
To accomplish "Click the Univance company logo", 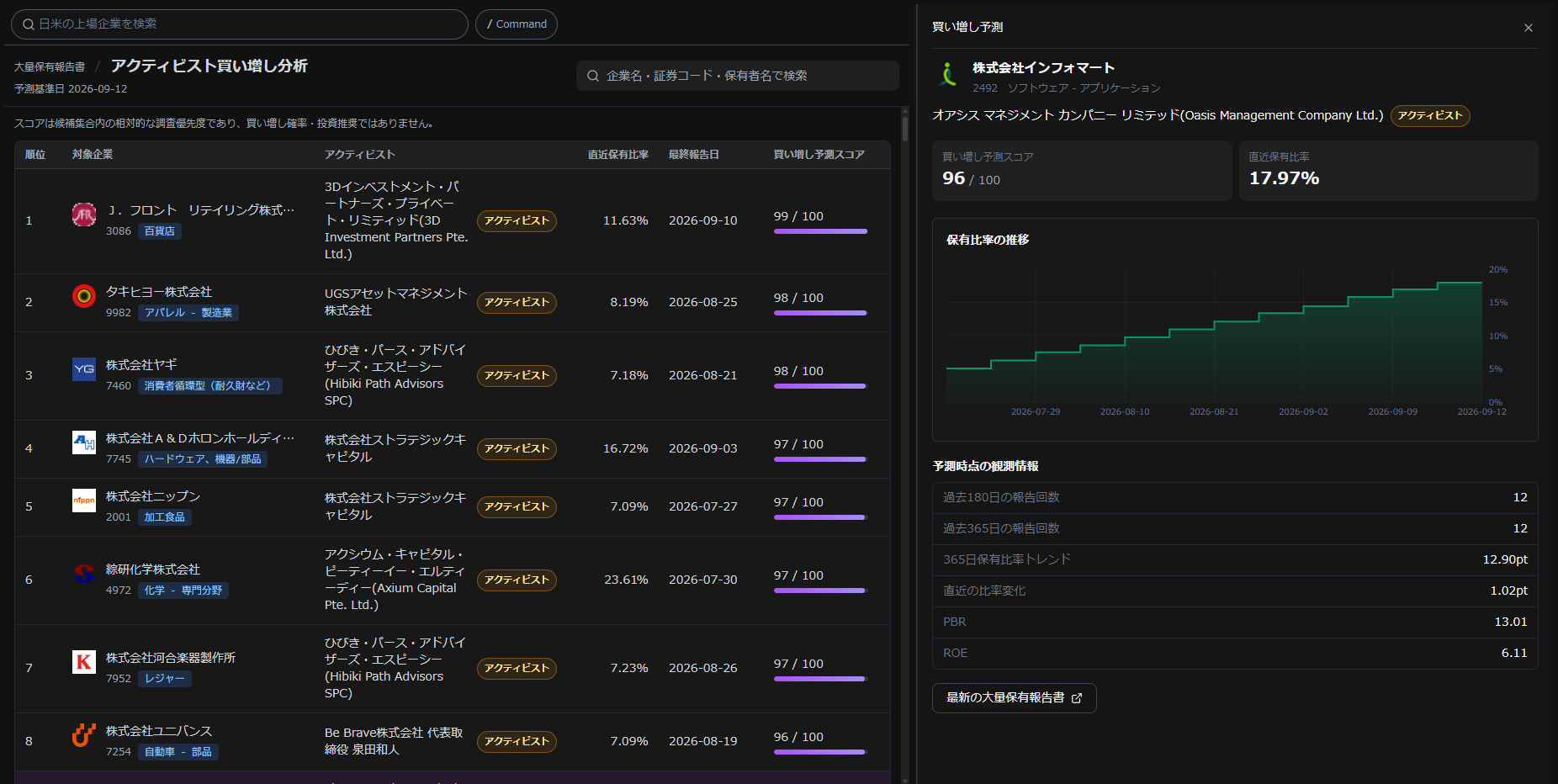I will click(84, 735).
